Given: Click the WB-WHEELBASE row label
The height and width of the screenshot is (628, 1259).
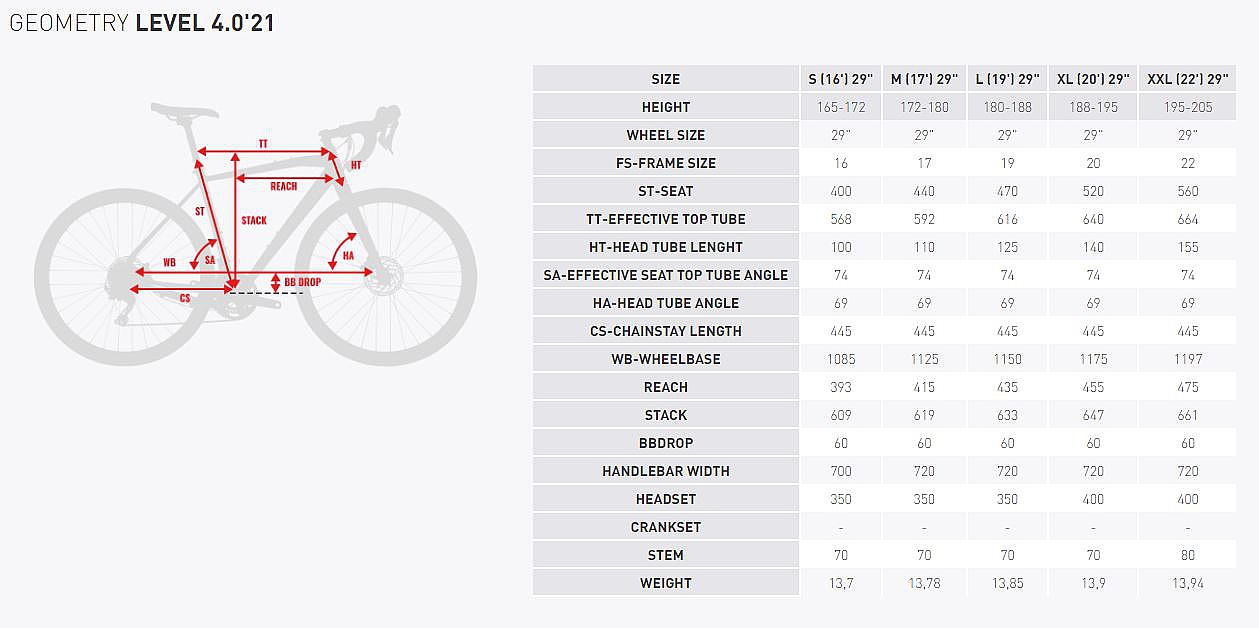Looking at the screenshot, I should coord(666,359).
